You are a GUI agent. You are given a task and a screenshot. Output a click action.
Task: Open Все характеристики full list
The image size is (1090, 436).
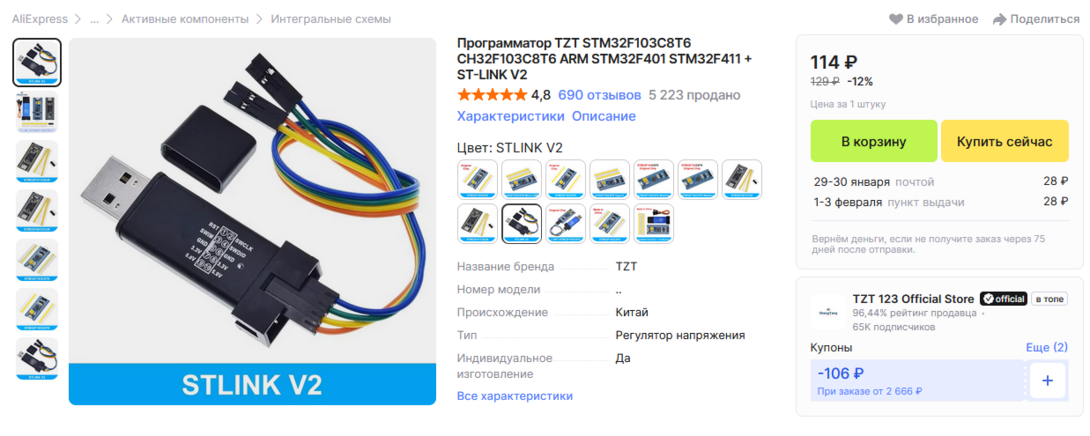[x=514, y=396]
